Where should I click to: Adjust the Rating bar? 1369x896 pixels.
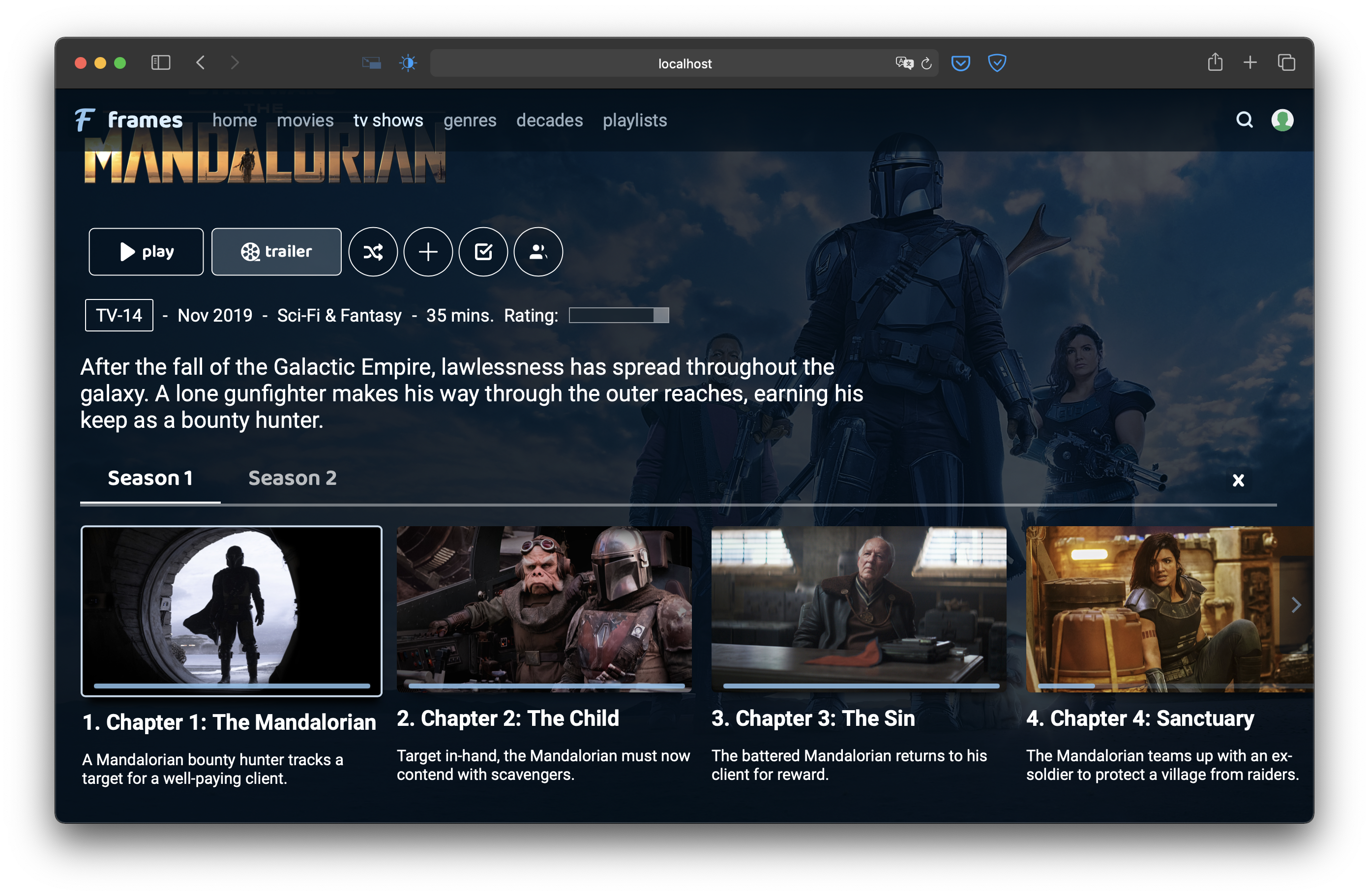(x=619, y=315)
